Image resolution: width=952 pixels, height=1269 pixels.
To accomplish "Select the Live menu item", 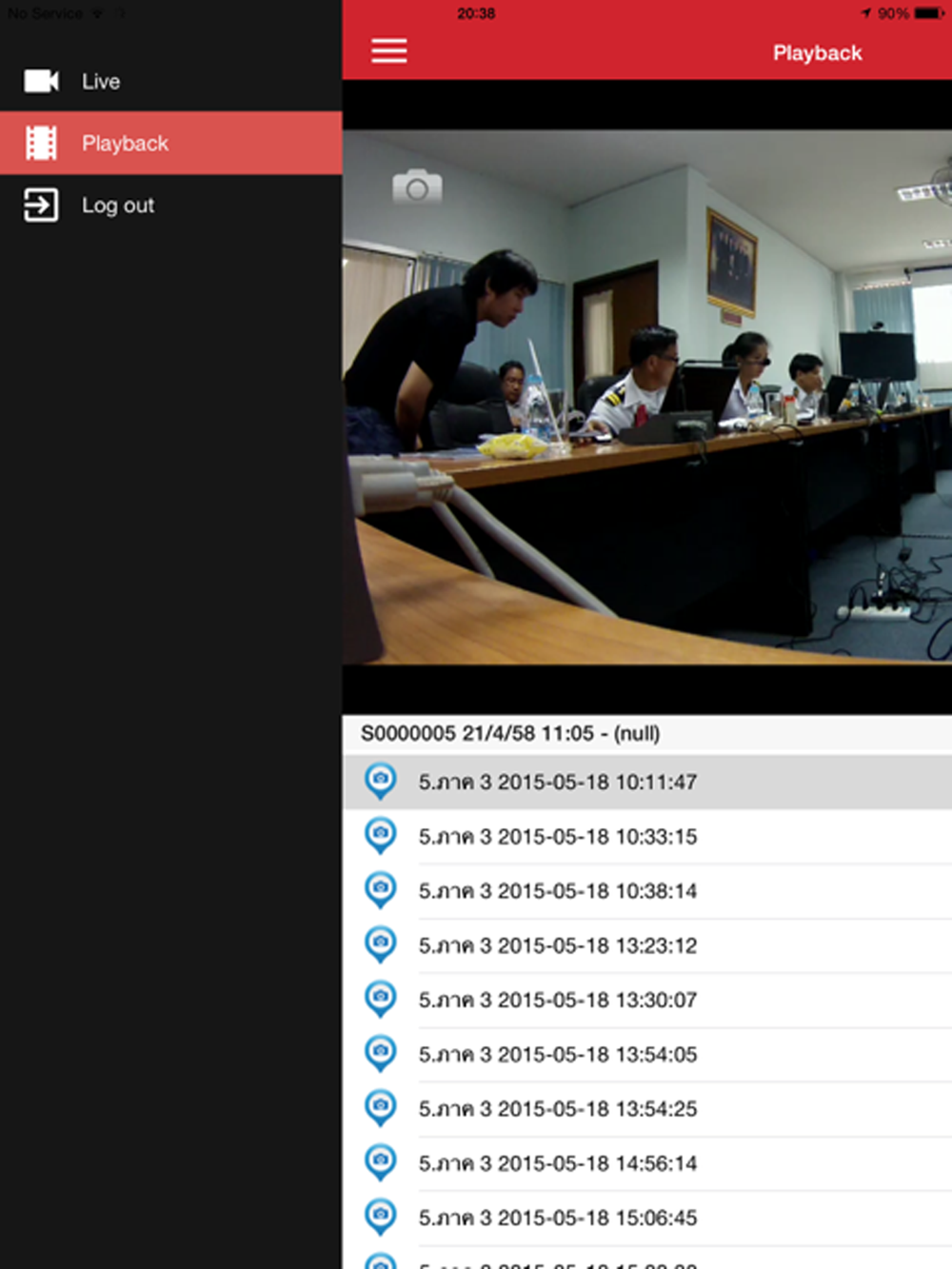I will [x=101, y=82].
